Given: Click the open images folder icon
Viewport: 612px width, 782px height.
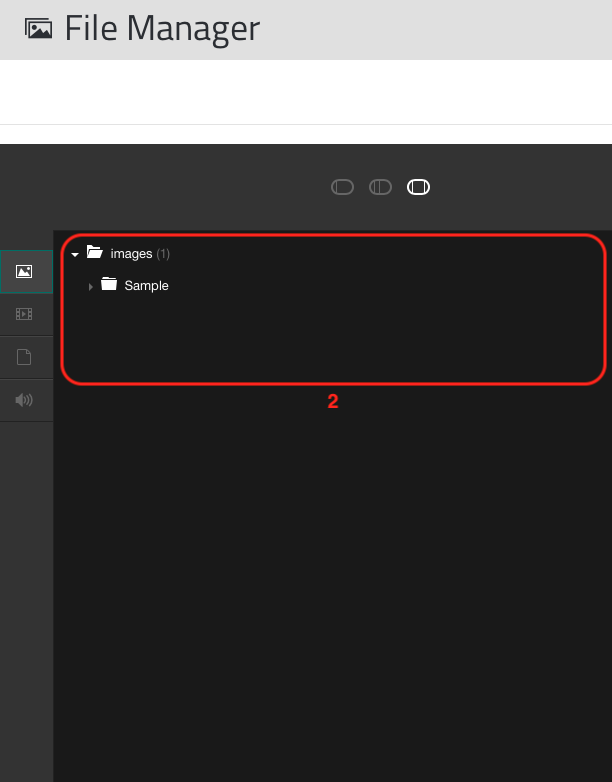Looking at the screenshot, I should click(x=94, y=252).
